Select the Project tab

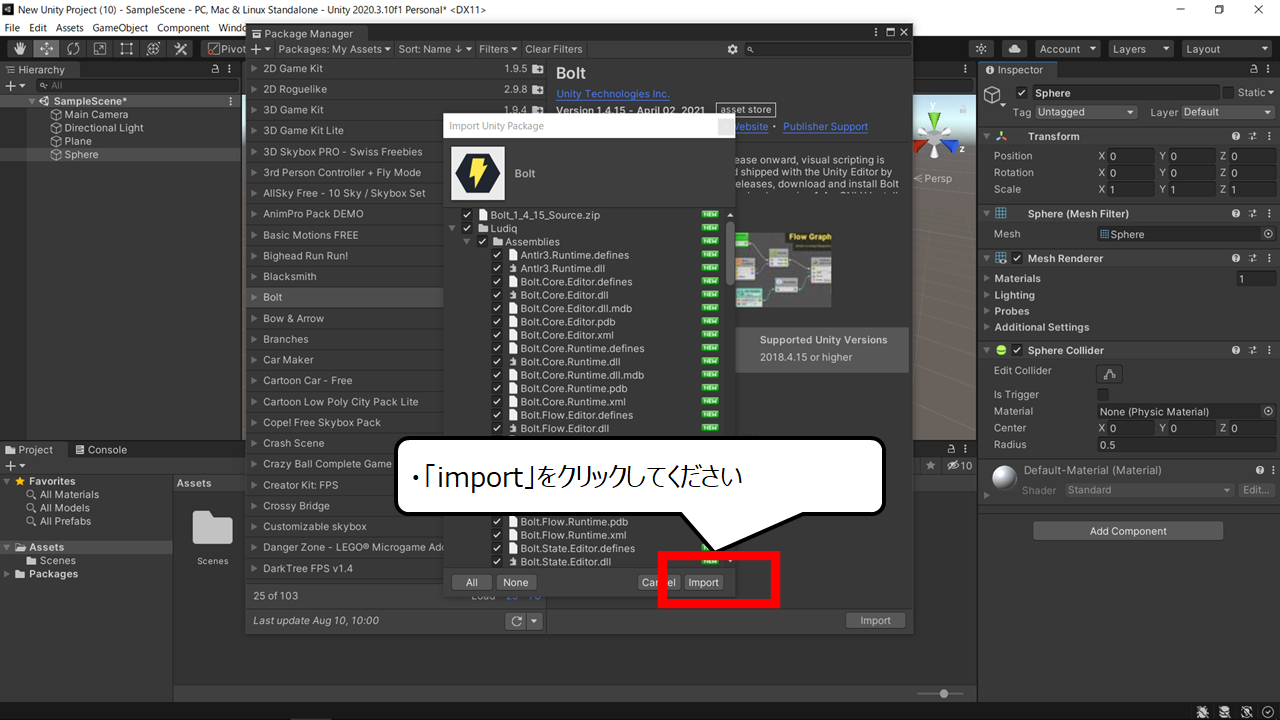pos(30,450)
